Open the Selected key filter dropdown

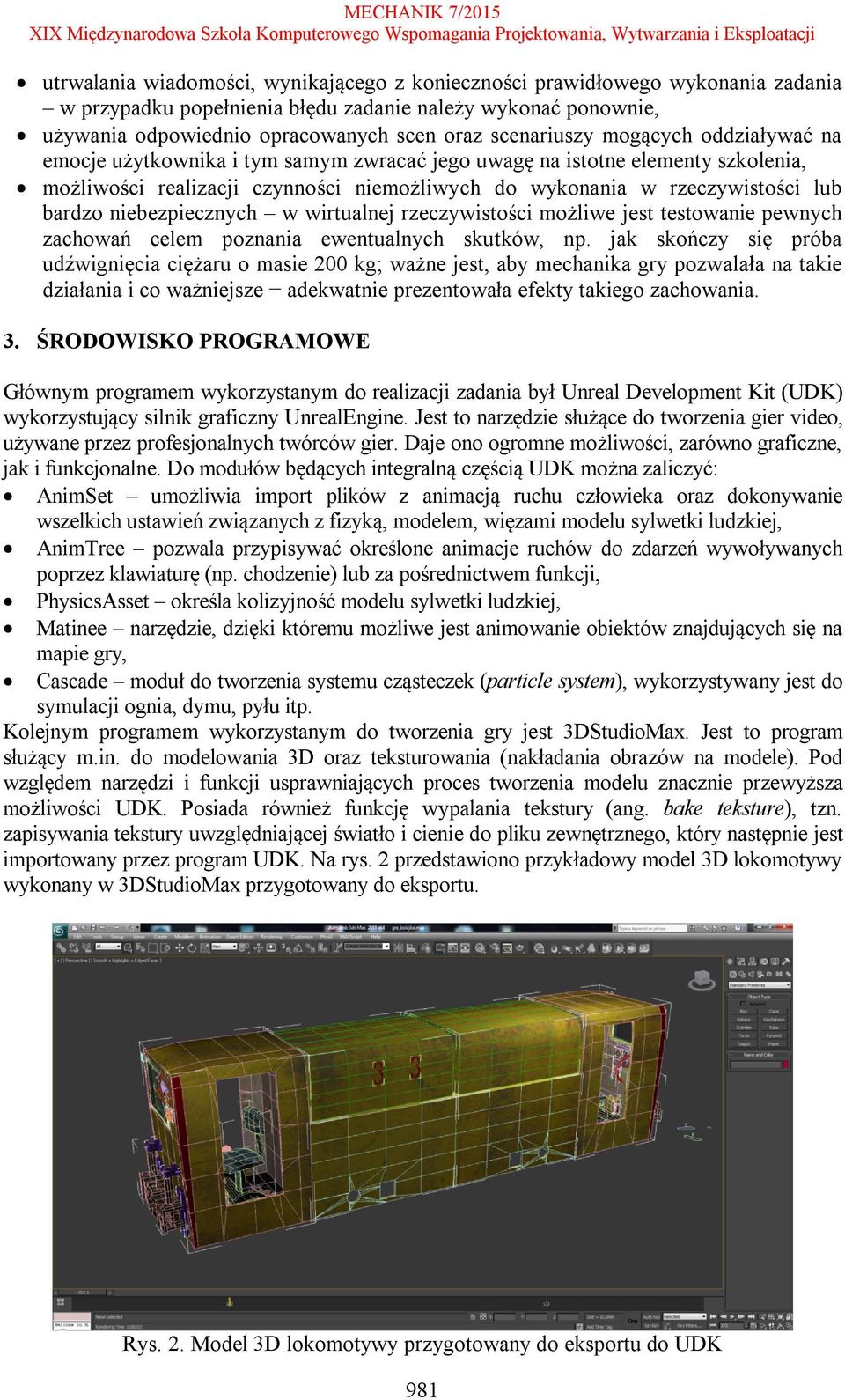[x=684, y=1316]
